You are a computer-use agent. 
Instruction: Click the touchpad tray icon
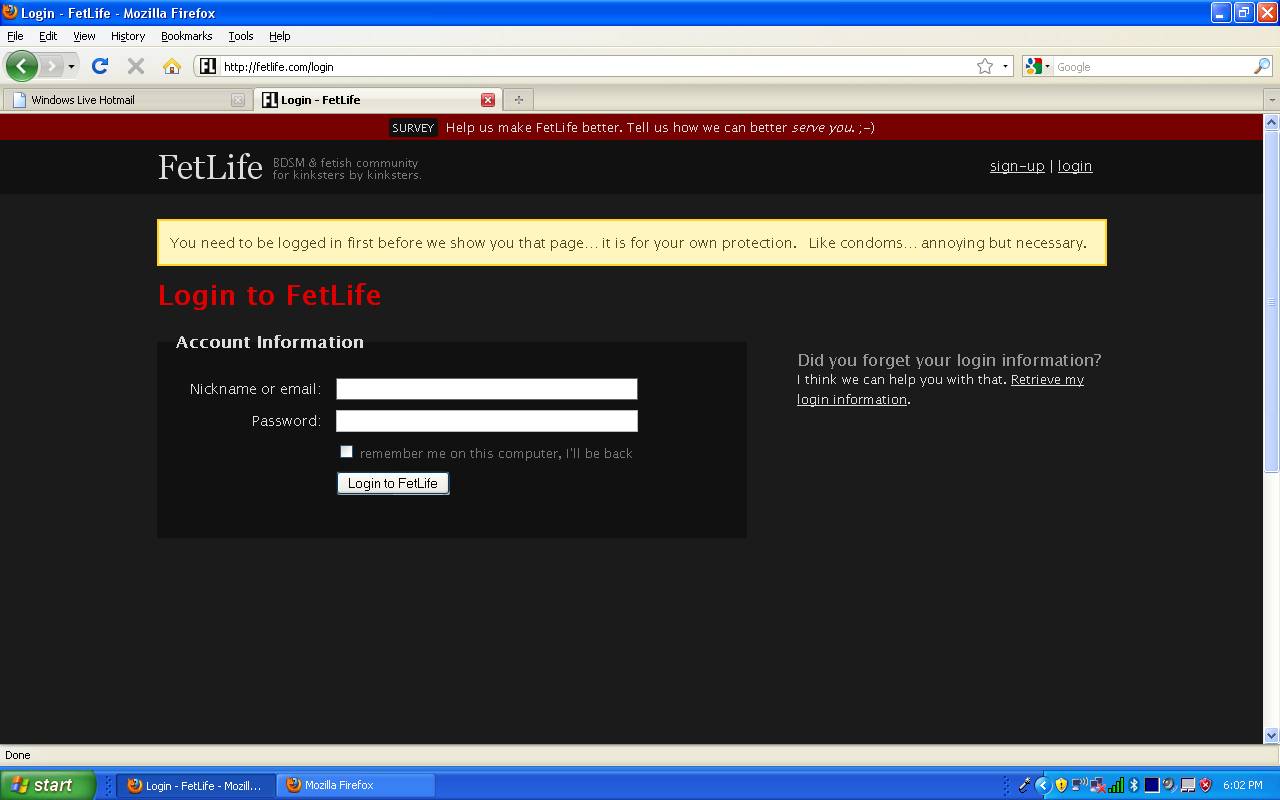[x=1188, y=785]
